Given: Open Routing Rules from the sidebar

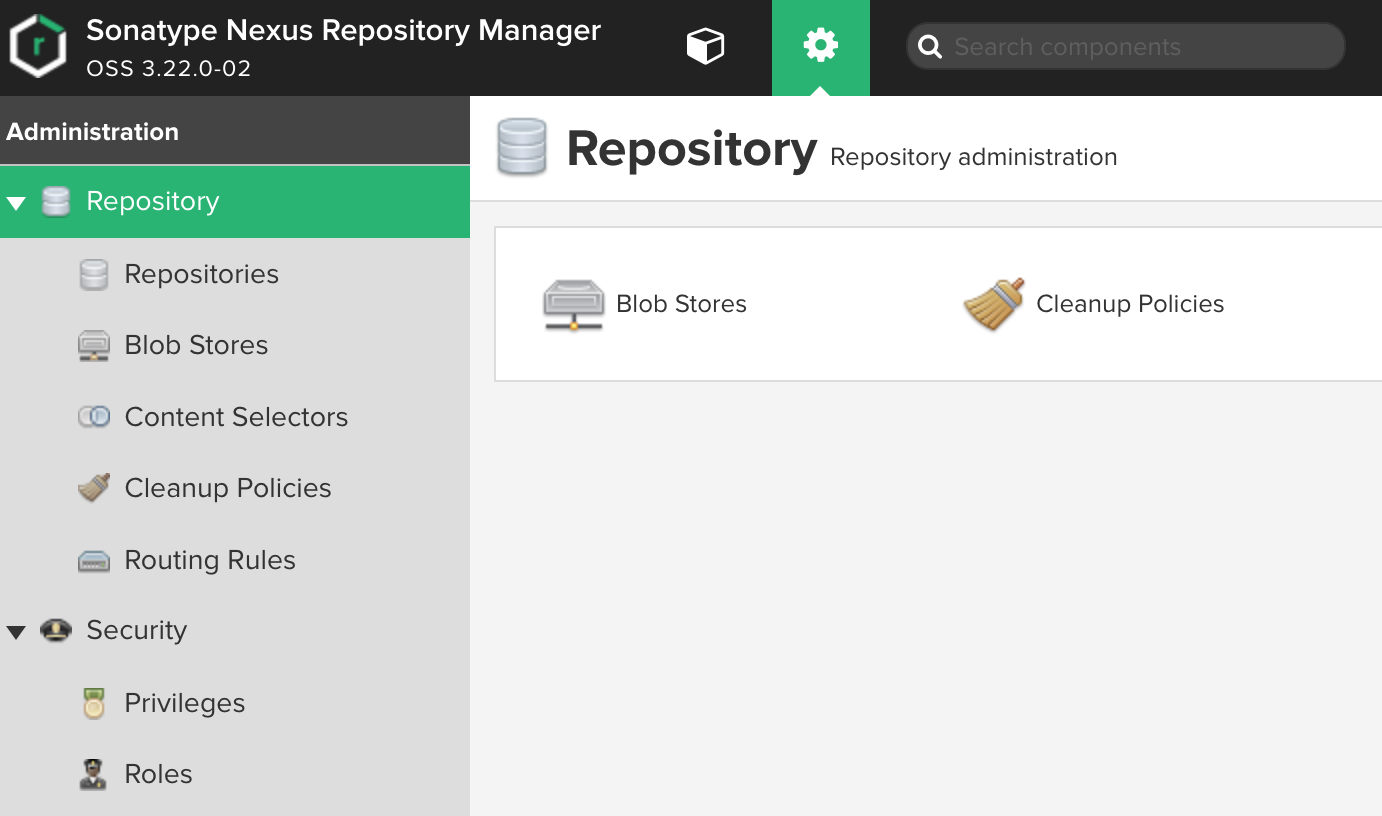Looking at the screenshot, I should [209, 560].
